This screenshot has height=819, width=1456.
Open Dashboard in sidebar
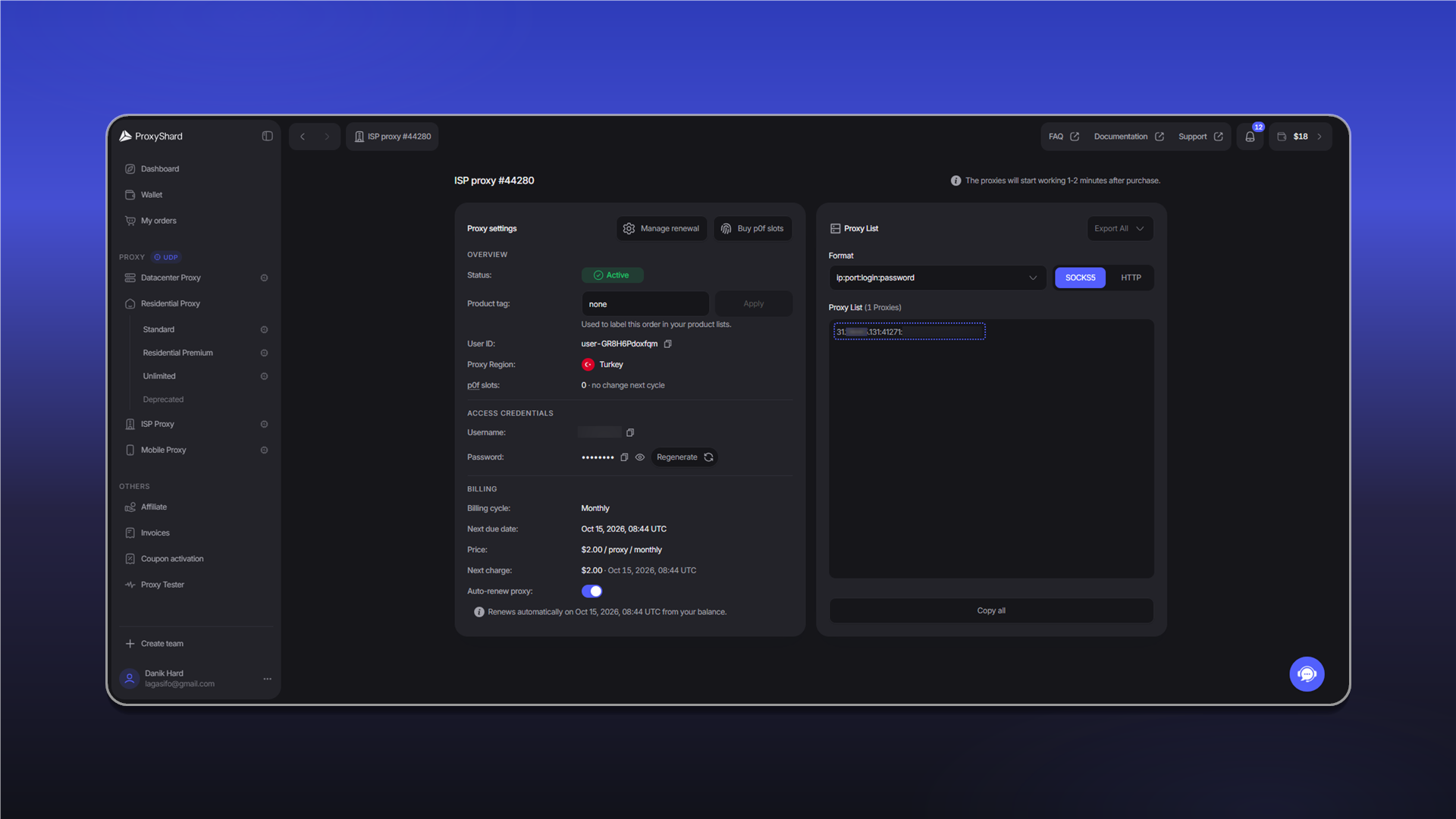[x=196, y=169]
